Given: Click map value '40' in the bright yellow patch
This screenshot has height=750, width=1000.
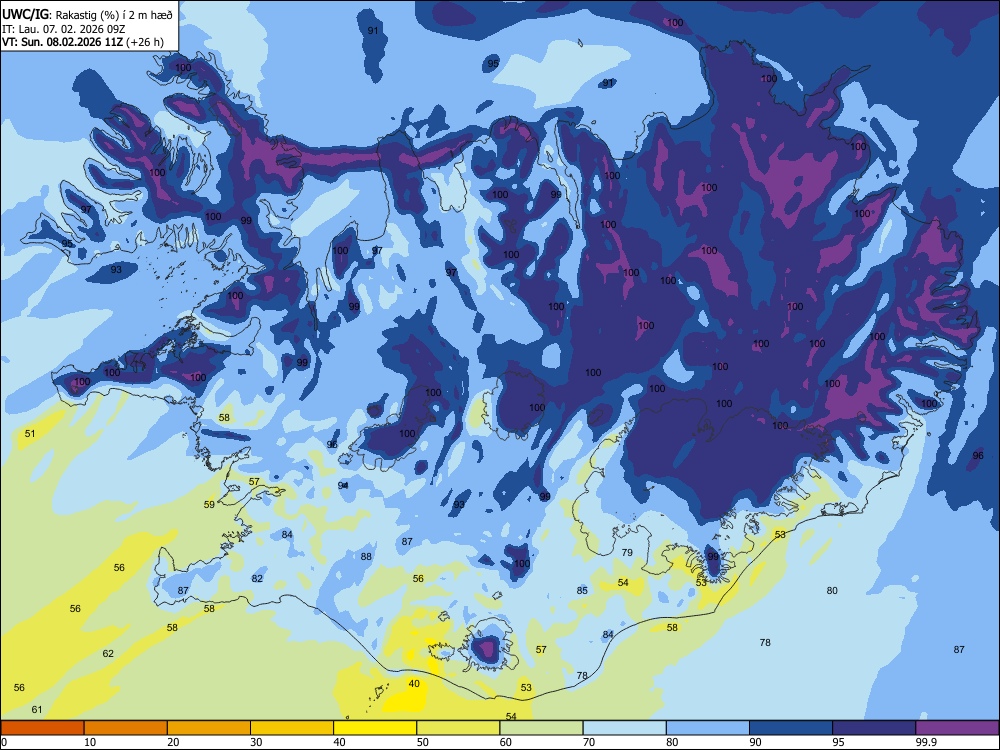Looking at the screenshot, I should click(x=414, y=684).
